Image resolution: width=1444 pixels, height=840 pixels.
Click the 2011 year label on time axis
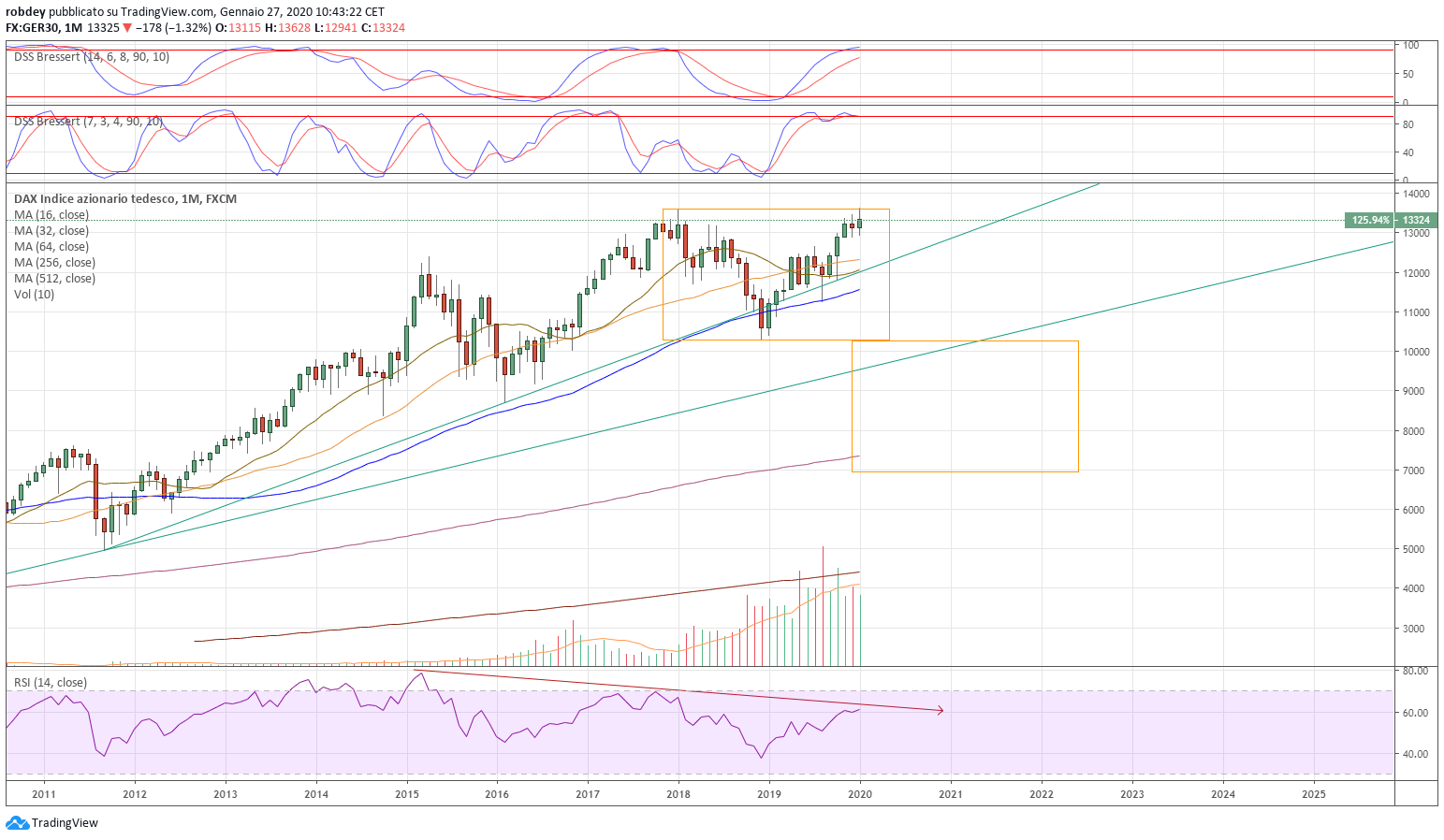44,794
